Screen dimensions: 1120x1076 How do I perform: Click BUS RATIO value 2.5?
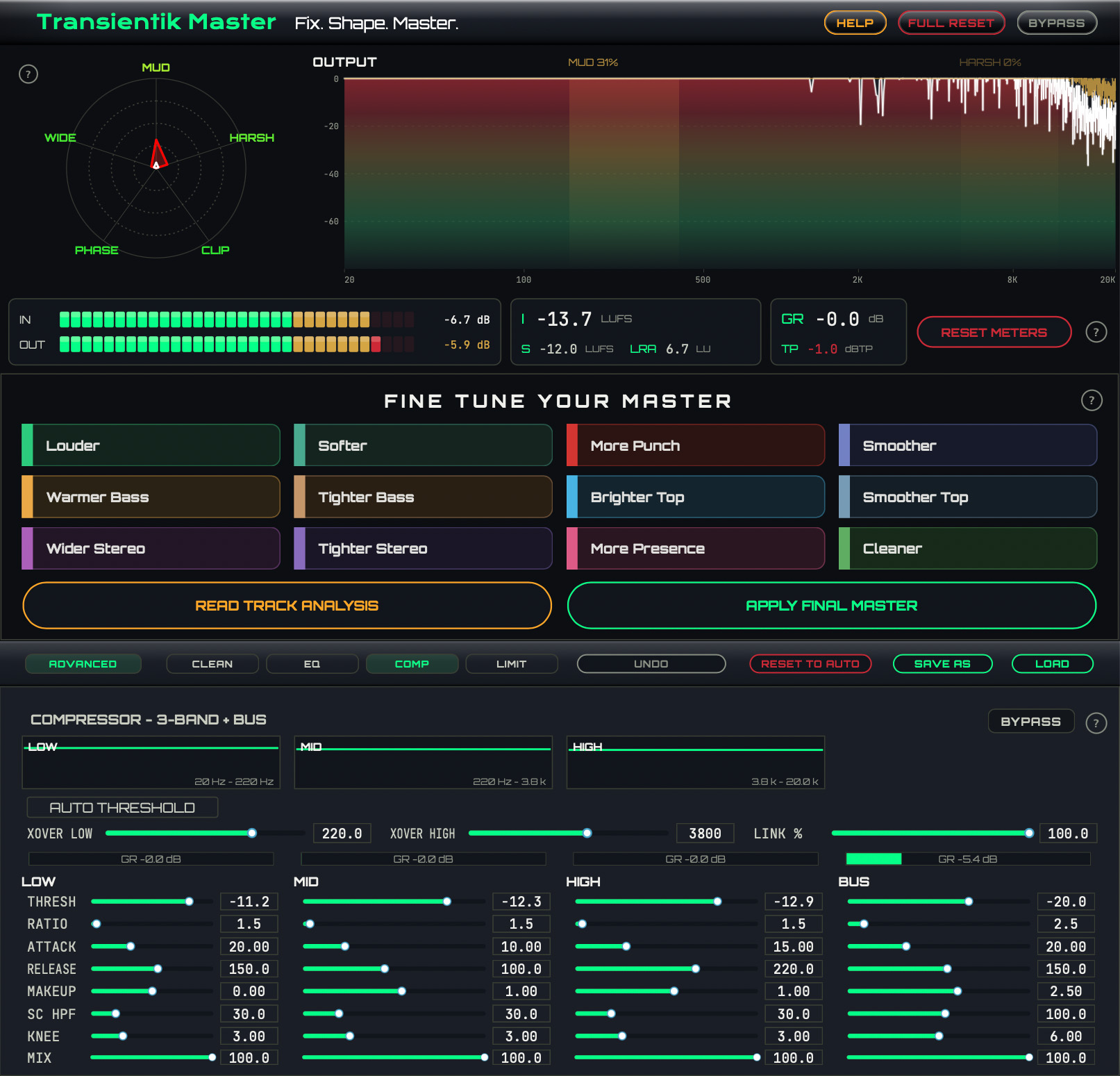[1066, 924]
